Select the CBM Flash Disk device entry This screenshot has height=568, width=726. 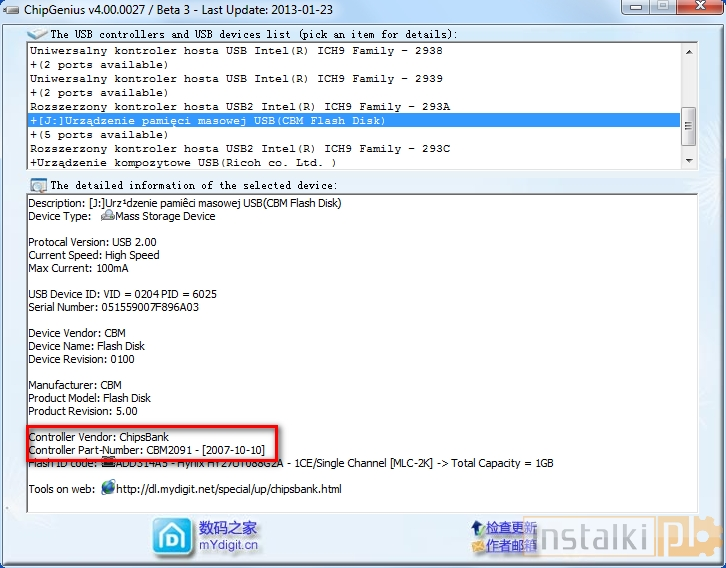[208, 121]
